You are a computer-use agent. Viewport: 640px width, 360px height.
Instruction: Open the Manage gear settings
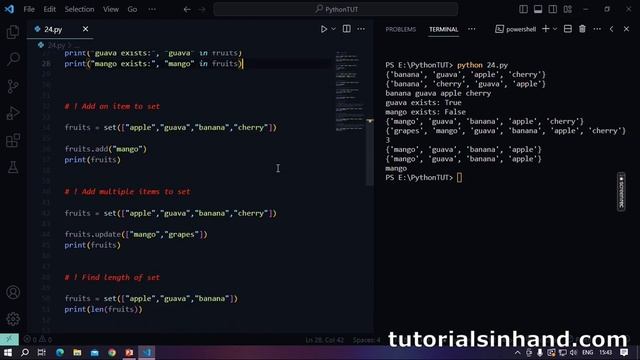[13, 319]
